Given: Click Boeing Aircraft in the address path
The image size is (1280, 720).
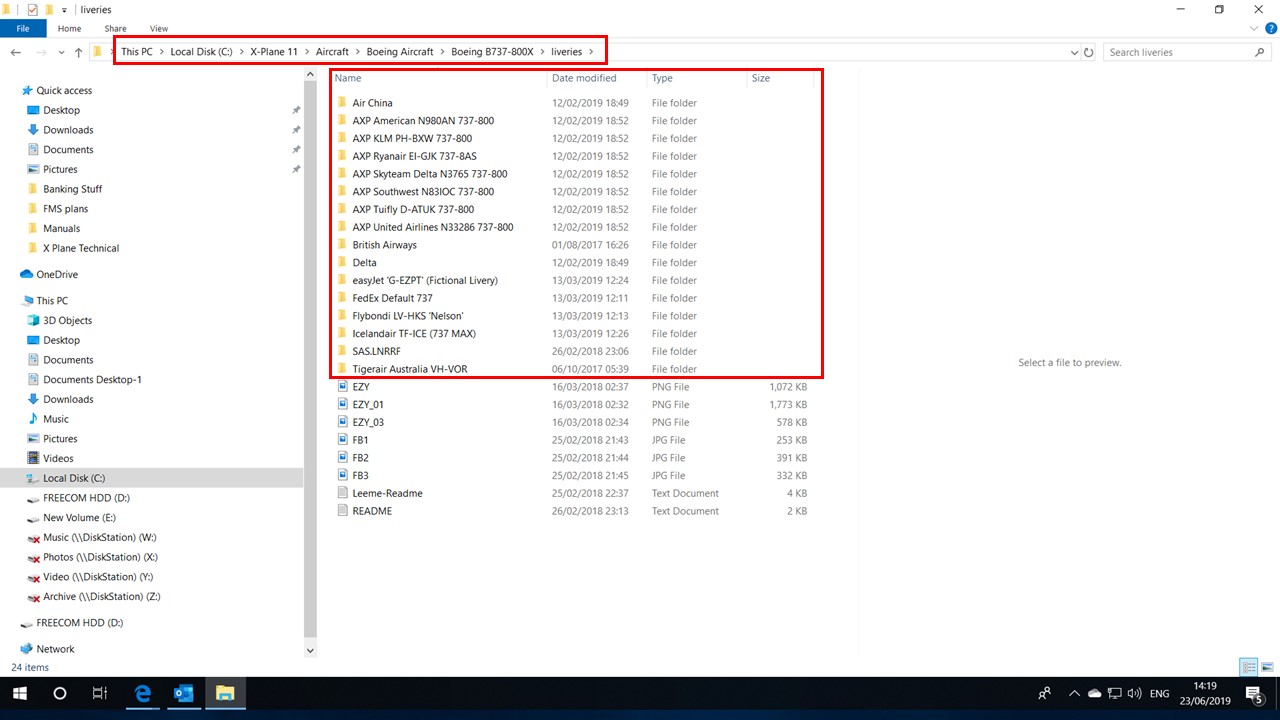Looking at the screenshot, I should [400, 52].
